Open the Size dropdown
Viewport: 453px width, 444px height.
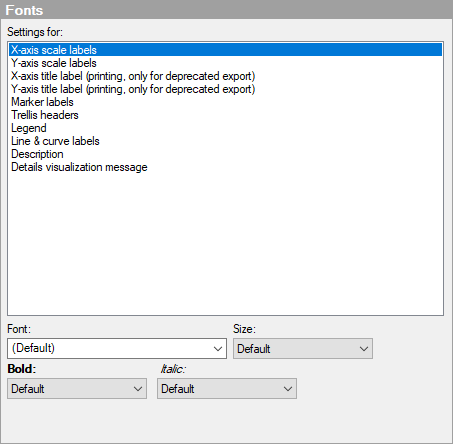pos(303,349)
